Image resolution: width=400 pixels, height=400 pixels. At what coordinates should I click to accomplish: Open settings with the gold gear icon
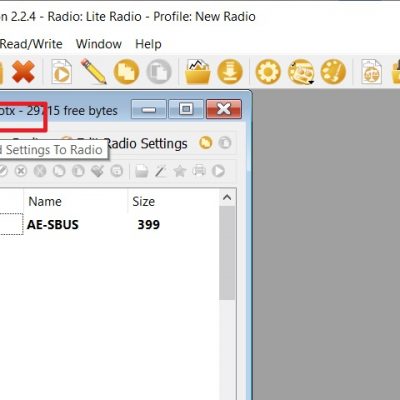pos(268,72)
